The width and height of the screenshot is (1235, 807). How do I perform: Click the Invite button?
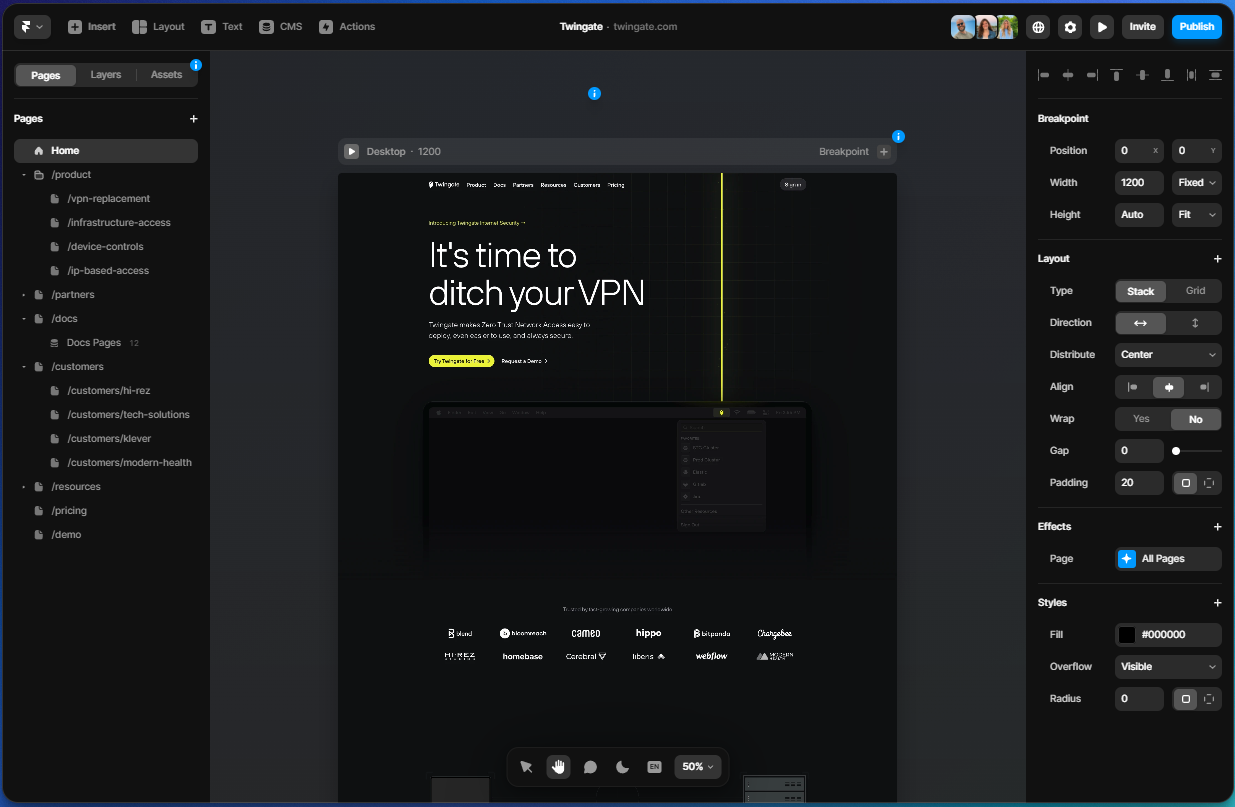coord(1142,26)
